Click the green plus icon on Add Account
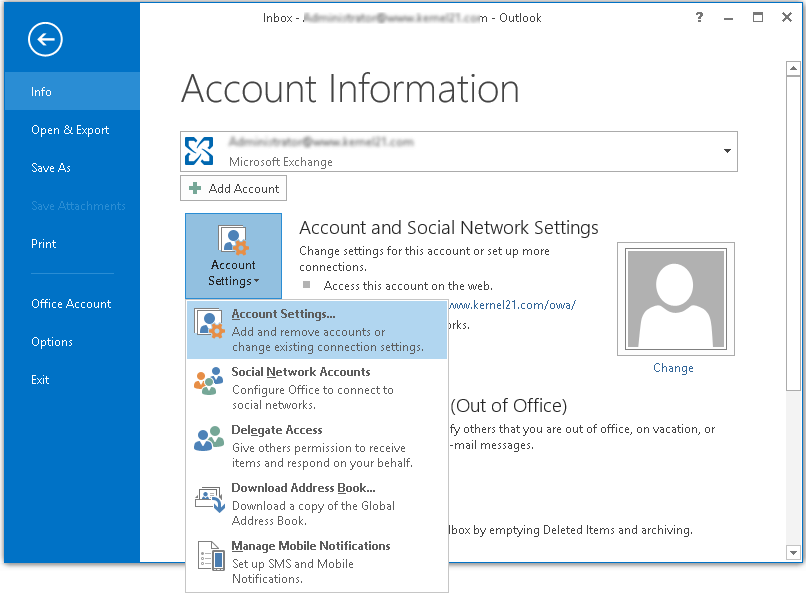This screenshot has width=806, height=600. tap(195, 188)
